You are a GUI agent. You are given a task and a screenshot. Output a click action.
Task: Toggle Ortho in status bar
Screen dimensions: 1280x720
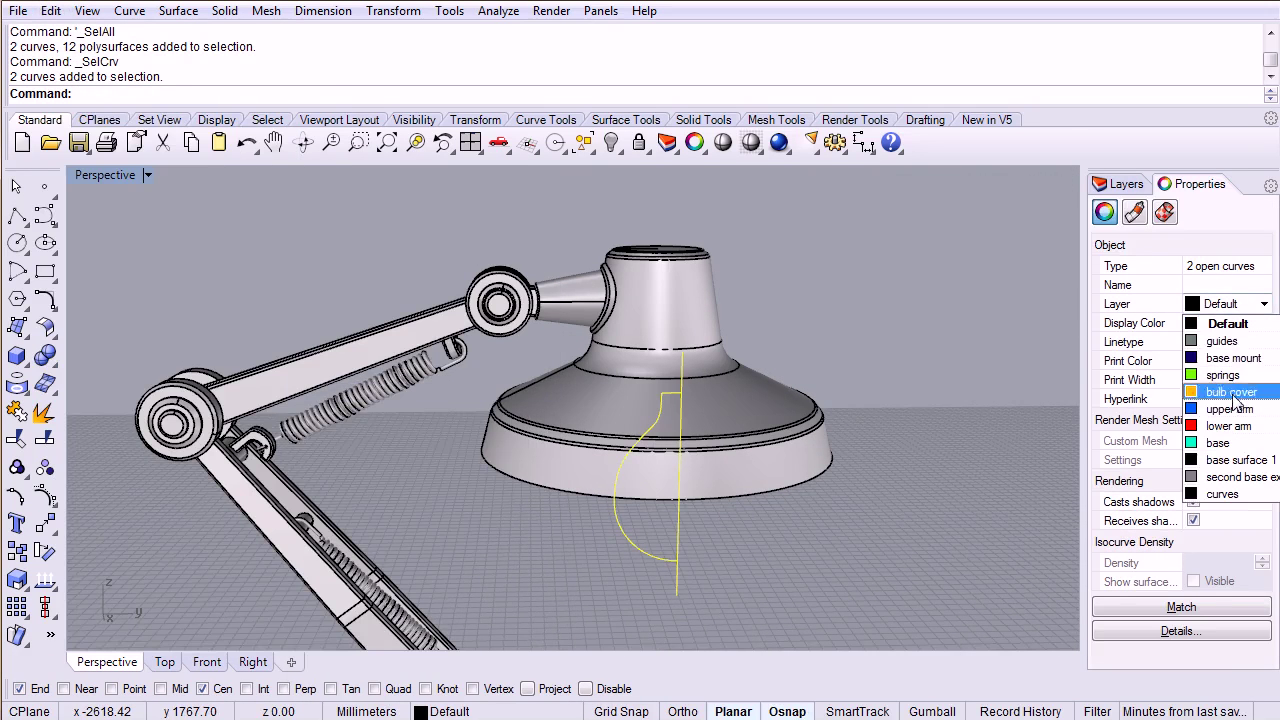683,712
